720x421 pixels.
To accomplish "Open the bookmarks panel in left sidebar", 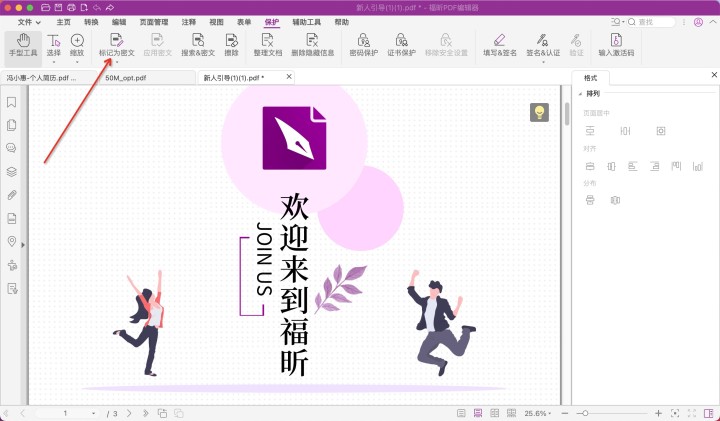I will click(x=12, y=102).
